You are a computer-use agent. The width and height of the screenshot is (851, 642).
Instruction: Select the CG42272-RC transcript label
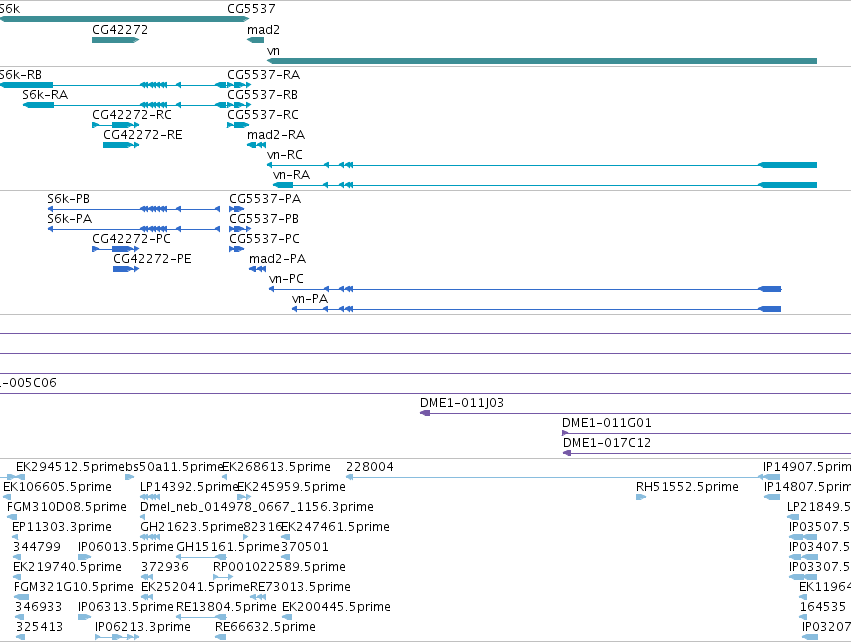(x=132, y=115)
